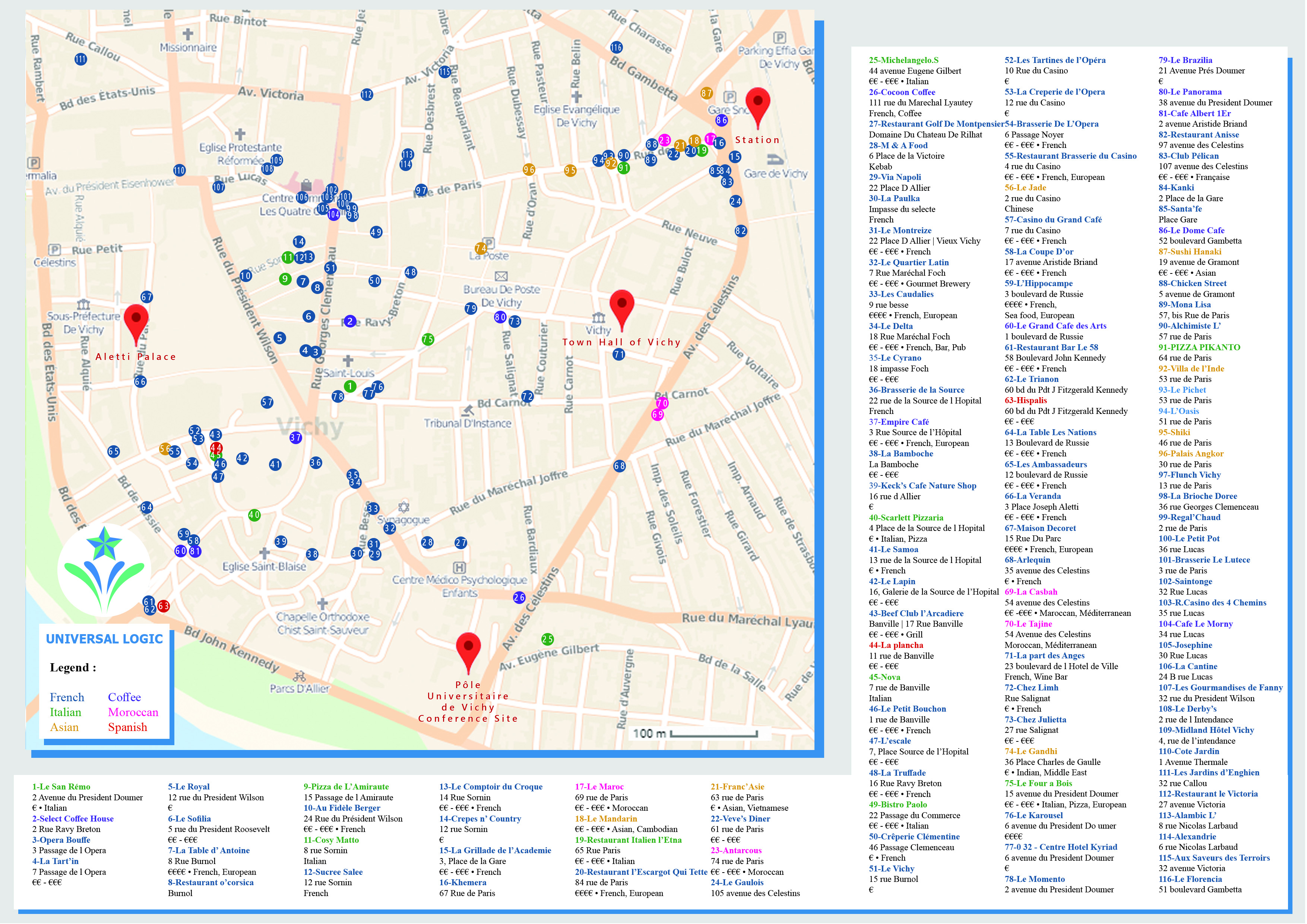Click the Parcs D'Allier bicycle icon
This screenshot has width=1307, height=924.
pyautogui.click(x=300, y=676)
